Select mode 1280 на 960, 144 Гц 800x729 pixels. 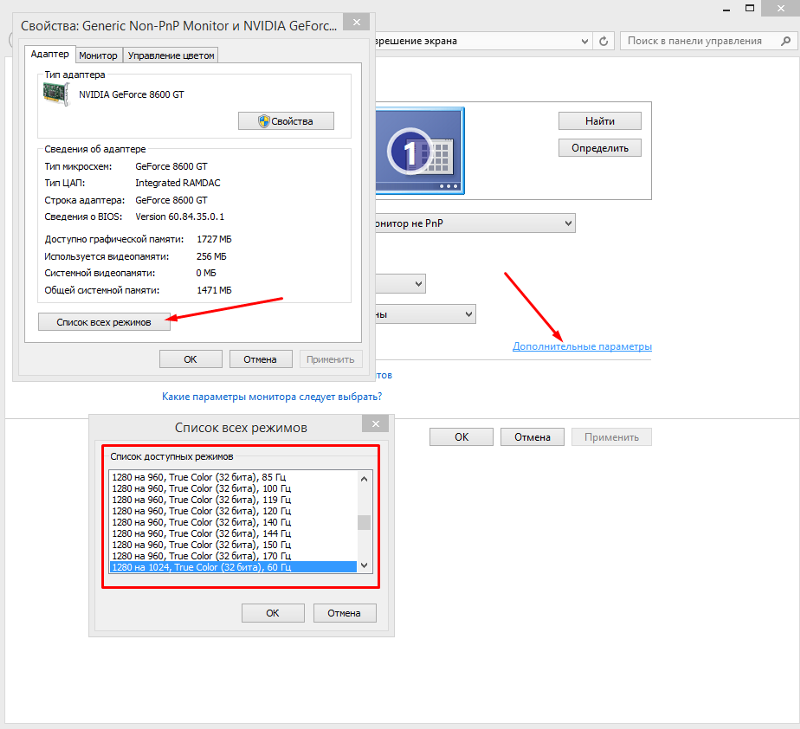233,533
